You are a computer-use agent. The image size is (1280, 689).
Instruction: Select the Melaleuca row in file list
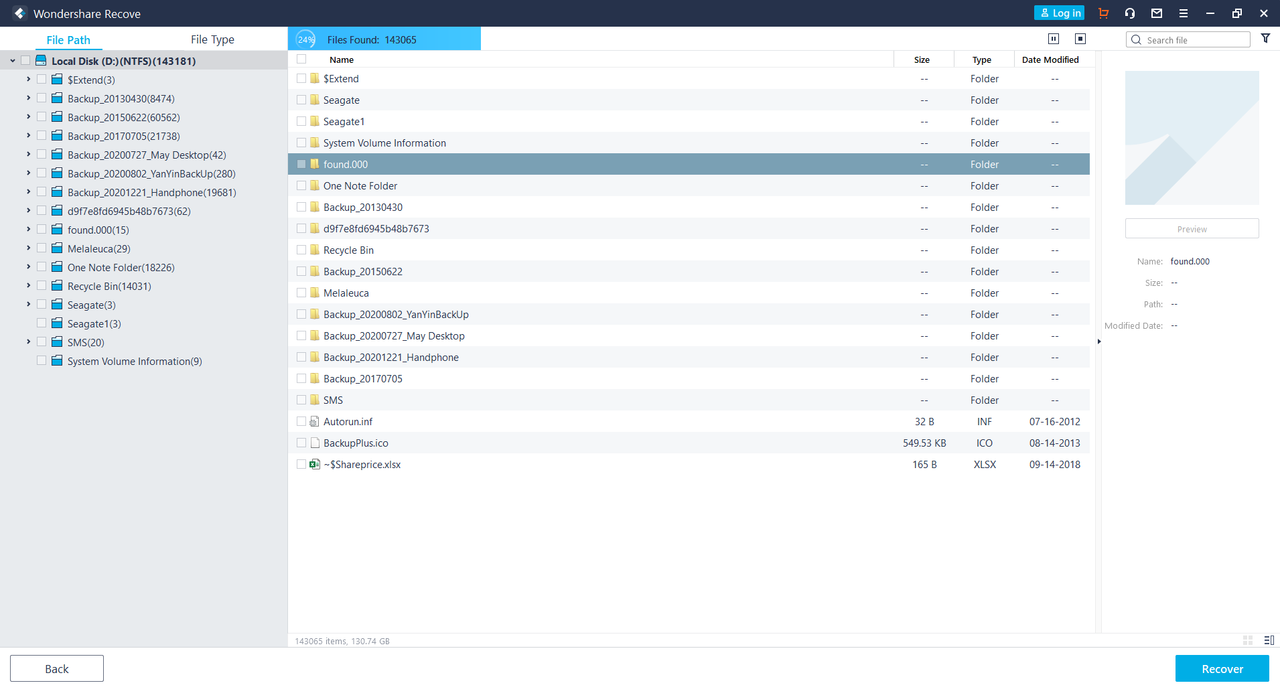[x=689, y=293]
